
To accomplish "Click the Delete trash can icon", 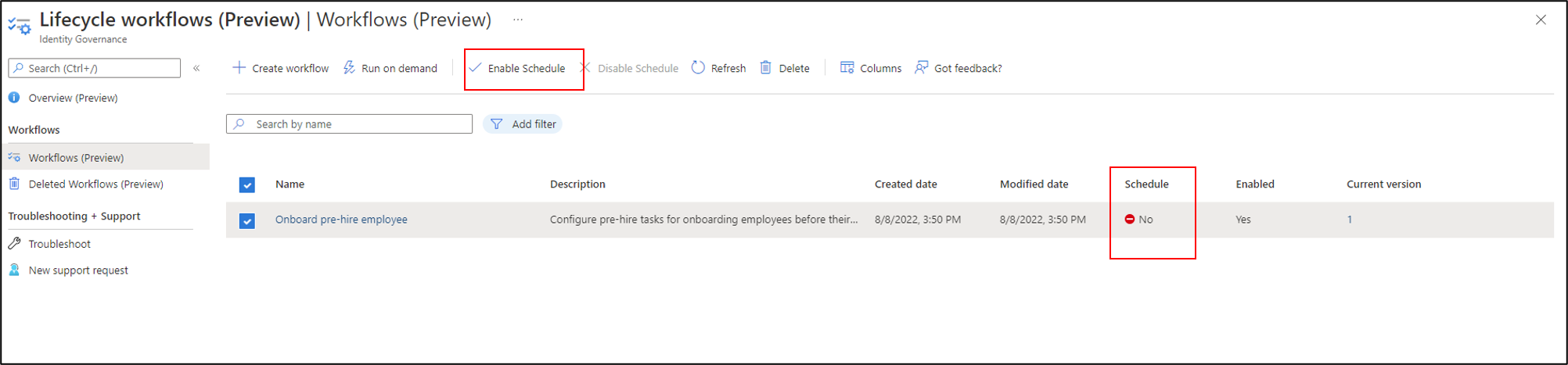I will [x=766, y=68].
